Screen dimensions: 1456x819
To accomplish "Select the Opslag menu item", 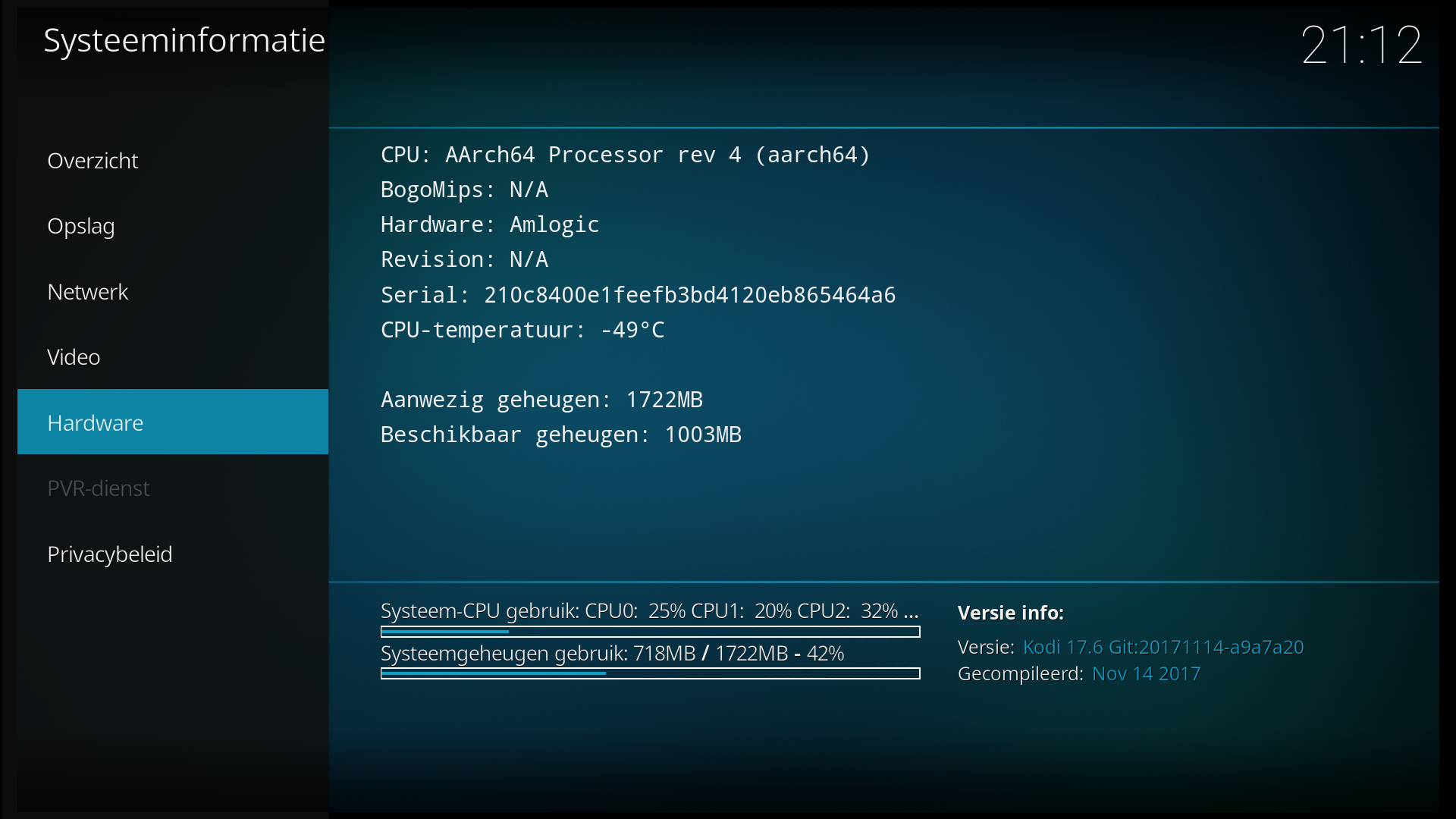I will point(173,226).
